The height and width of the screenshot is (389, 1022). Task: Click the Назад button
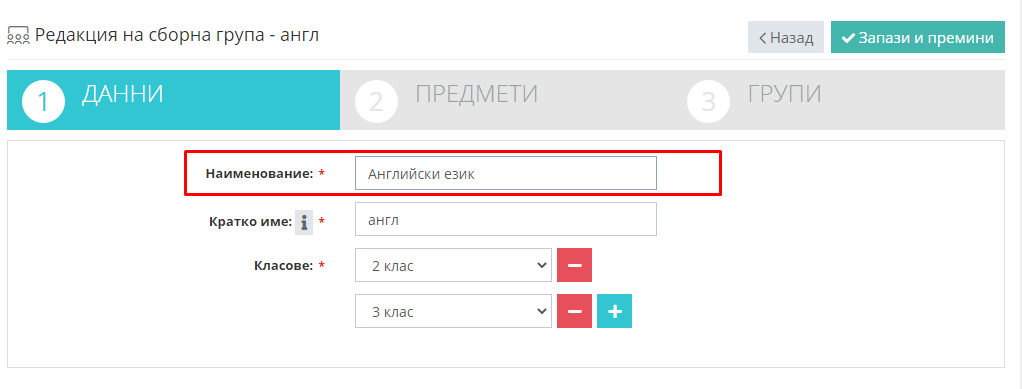(x=786, y=37)
